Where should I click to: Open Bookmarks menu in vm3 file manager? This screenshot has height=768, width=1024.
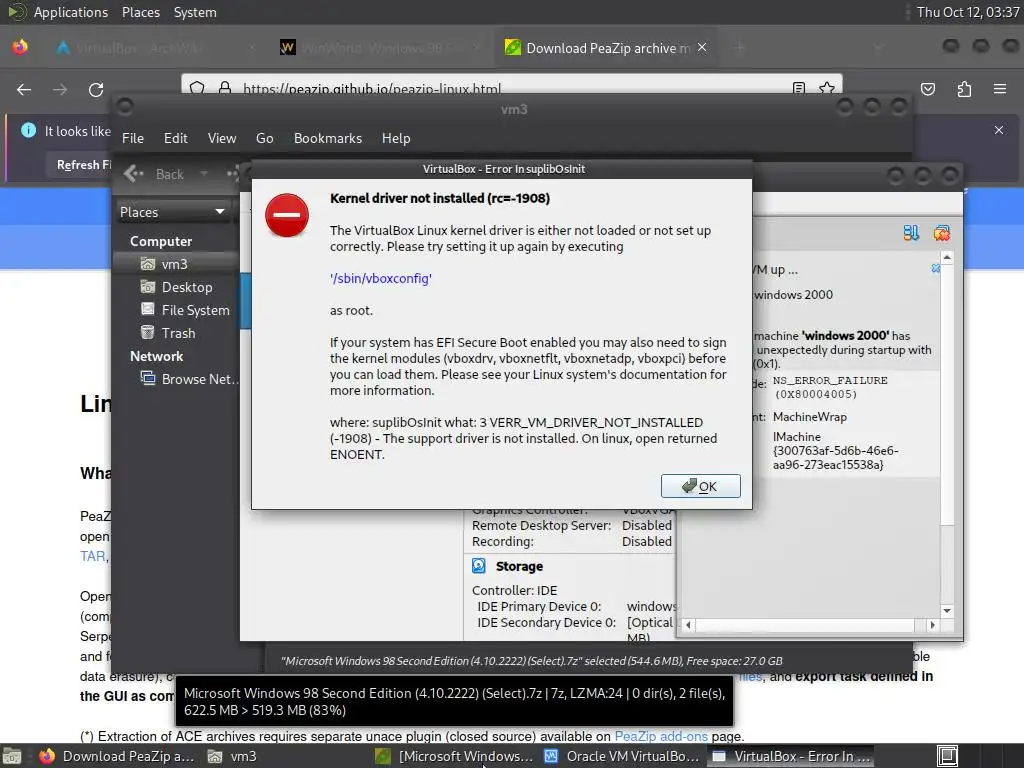tap(328, 138)
